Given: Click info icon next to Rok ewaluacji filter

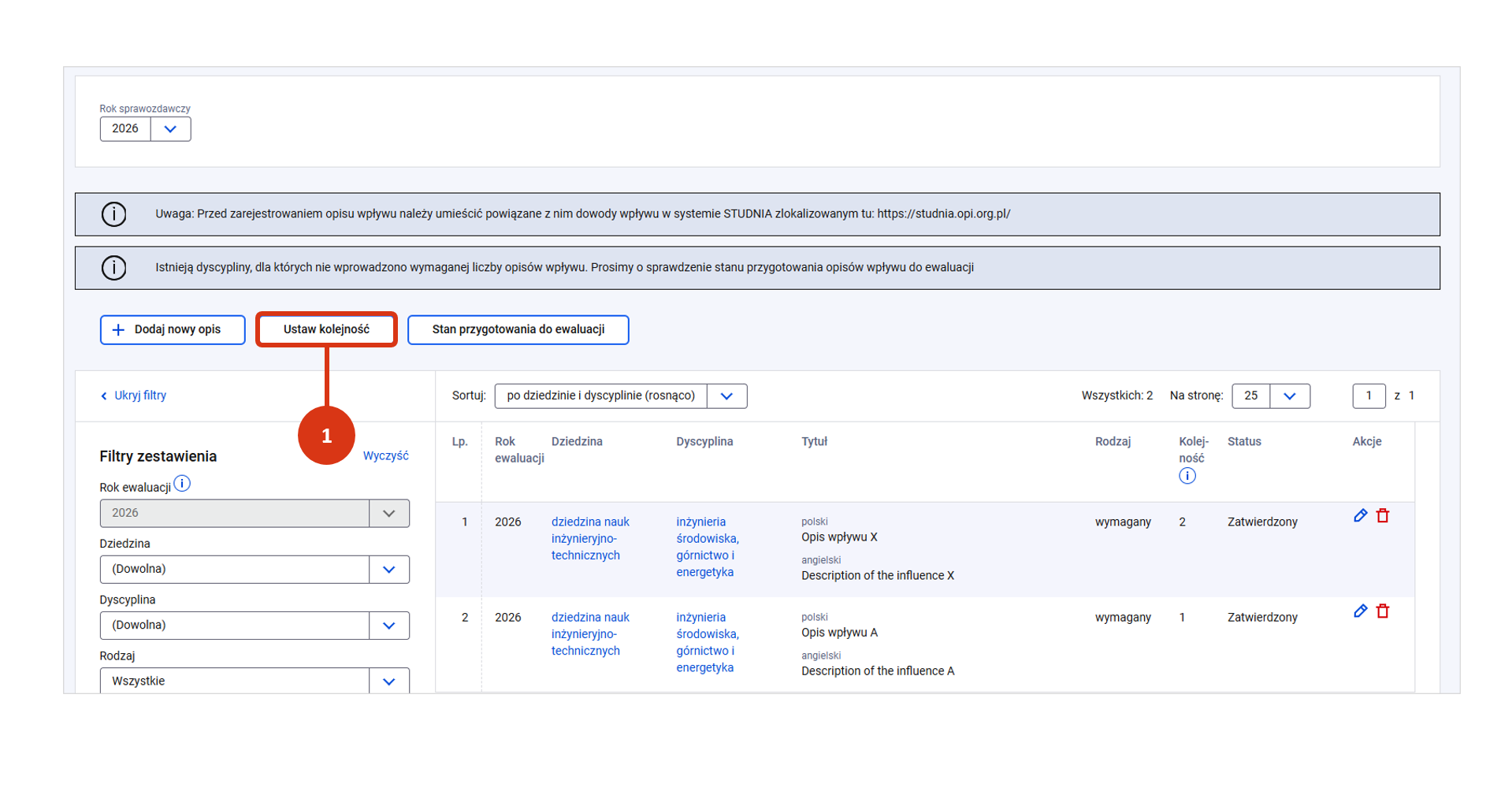Looking at the screenshot, I should 182,484.
